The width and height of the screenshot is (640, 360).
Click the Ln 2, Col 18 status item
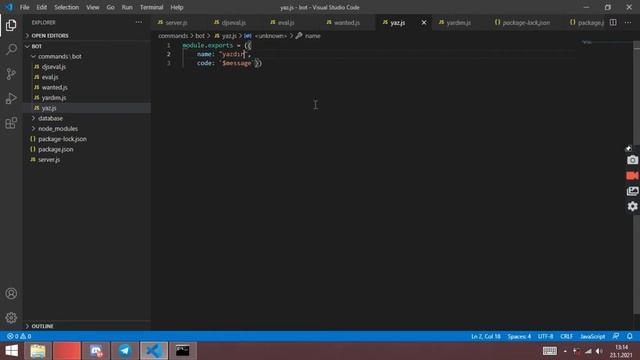pos(486,336)
